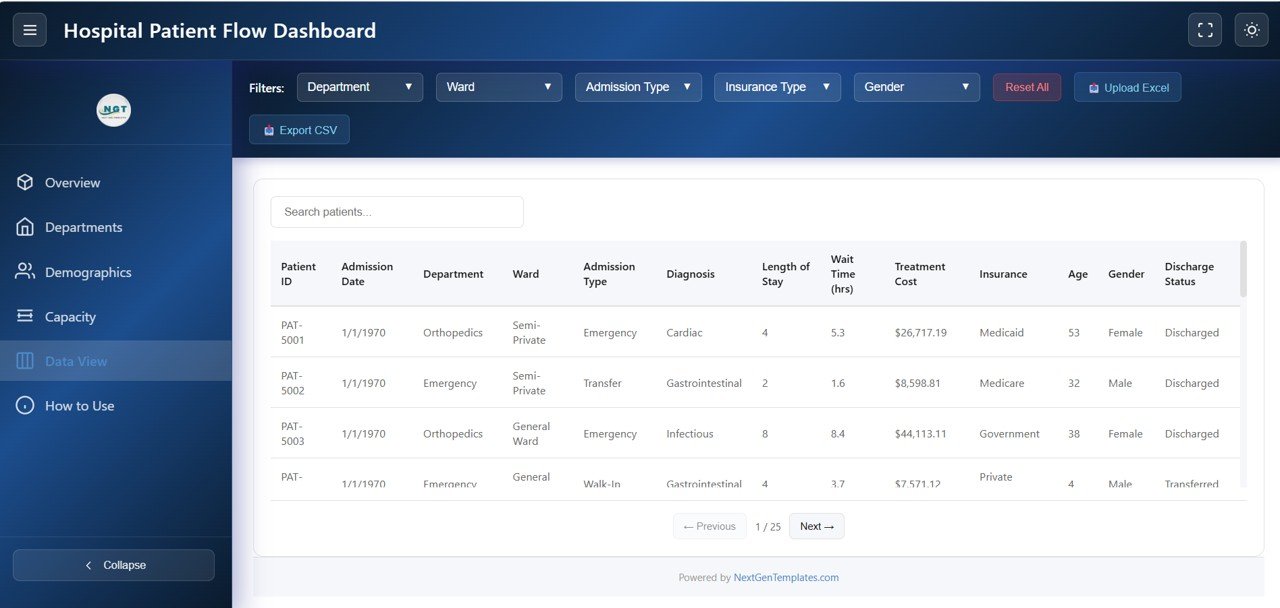Click the Reset All button
This screenshot has width=1280, height=608.
pos(1026,87)
